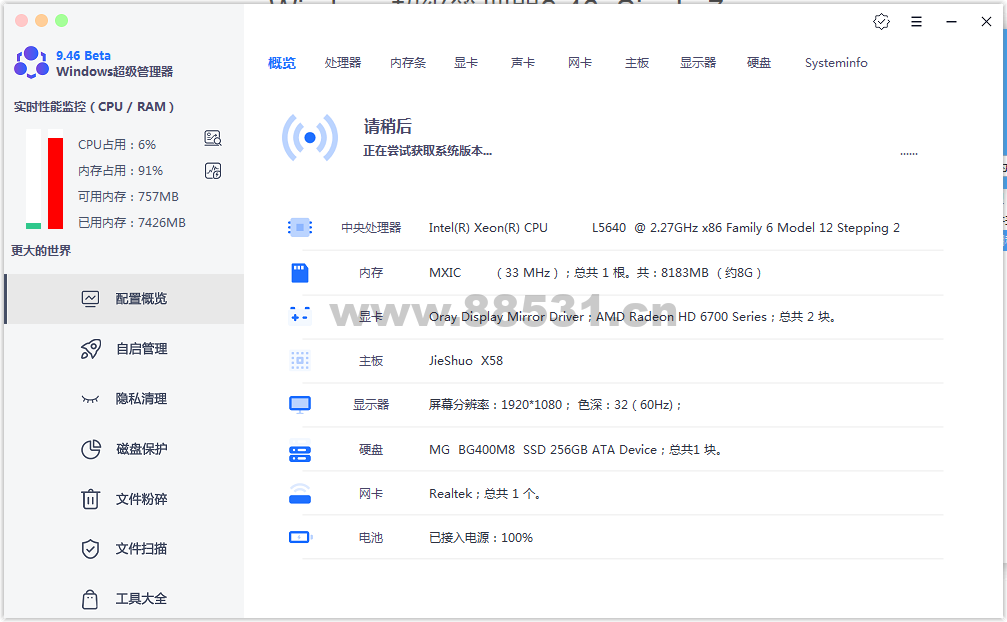The height and width of the screenshot is (622, 1007).
Task: Switch to the 硬盘 tab
Action: (x=759, y=63)
